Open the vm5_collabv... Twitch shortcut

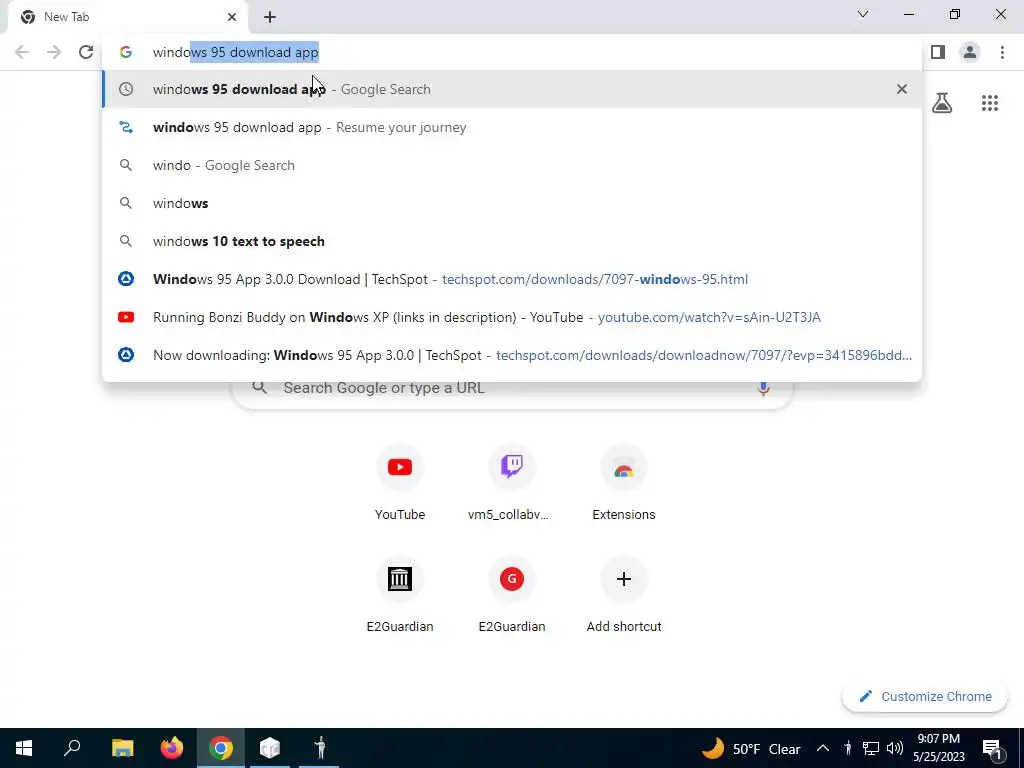point(511,483)
